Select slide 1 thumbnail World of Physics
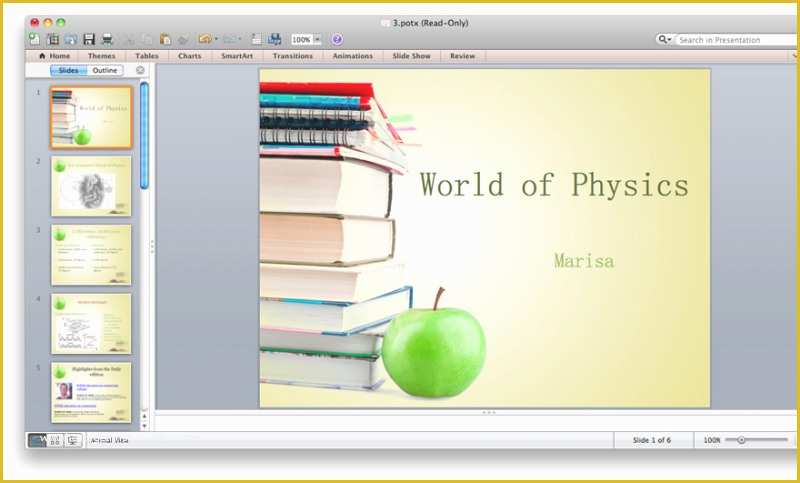 coord(91,117)
